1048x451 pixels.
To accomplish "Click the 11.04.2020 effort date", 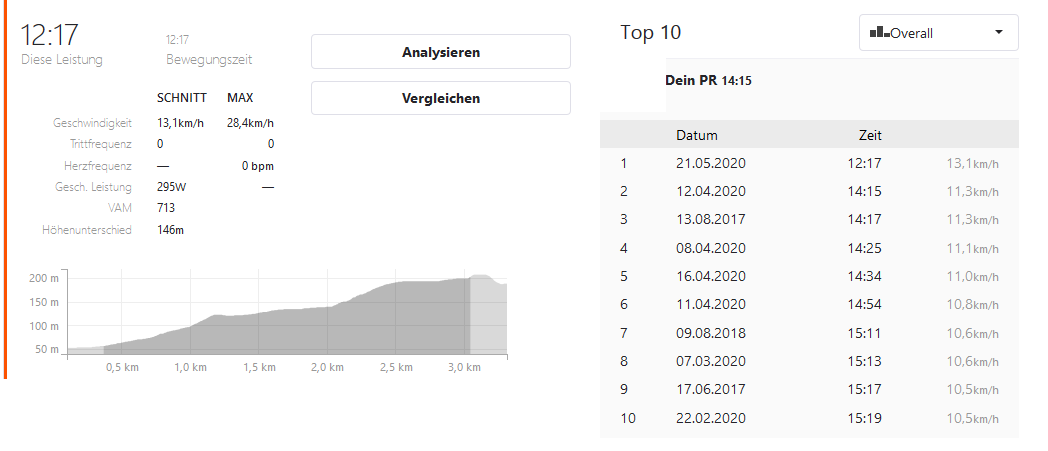I will [711, 304].
